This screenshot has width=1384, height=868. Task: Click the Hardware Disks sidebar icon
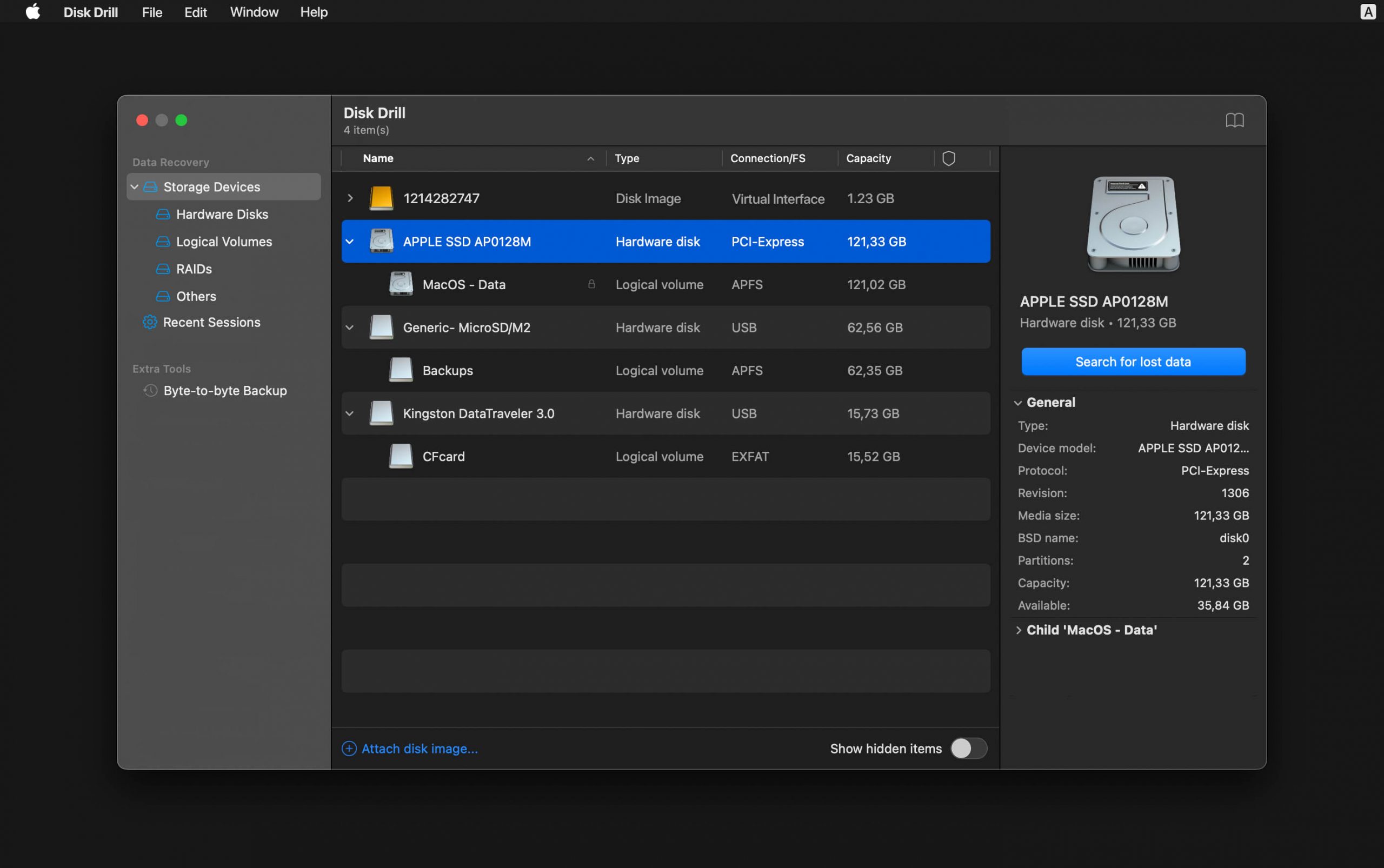[162, 213]
